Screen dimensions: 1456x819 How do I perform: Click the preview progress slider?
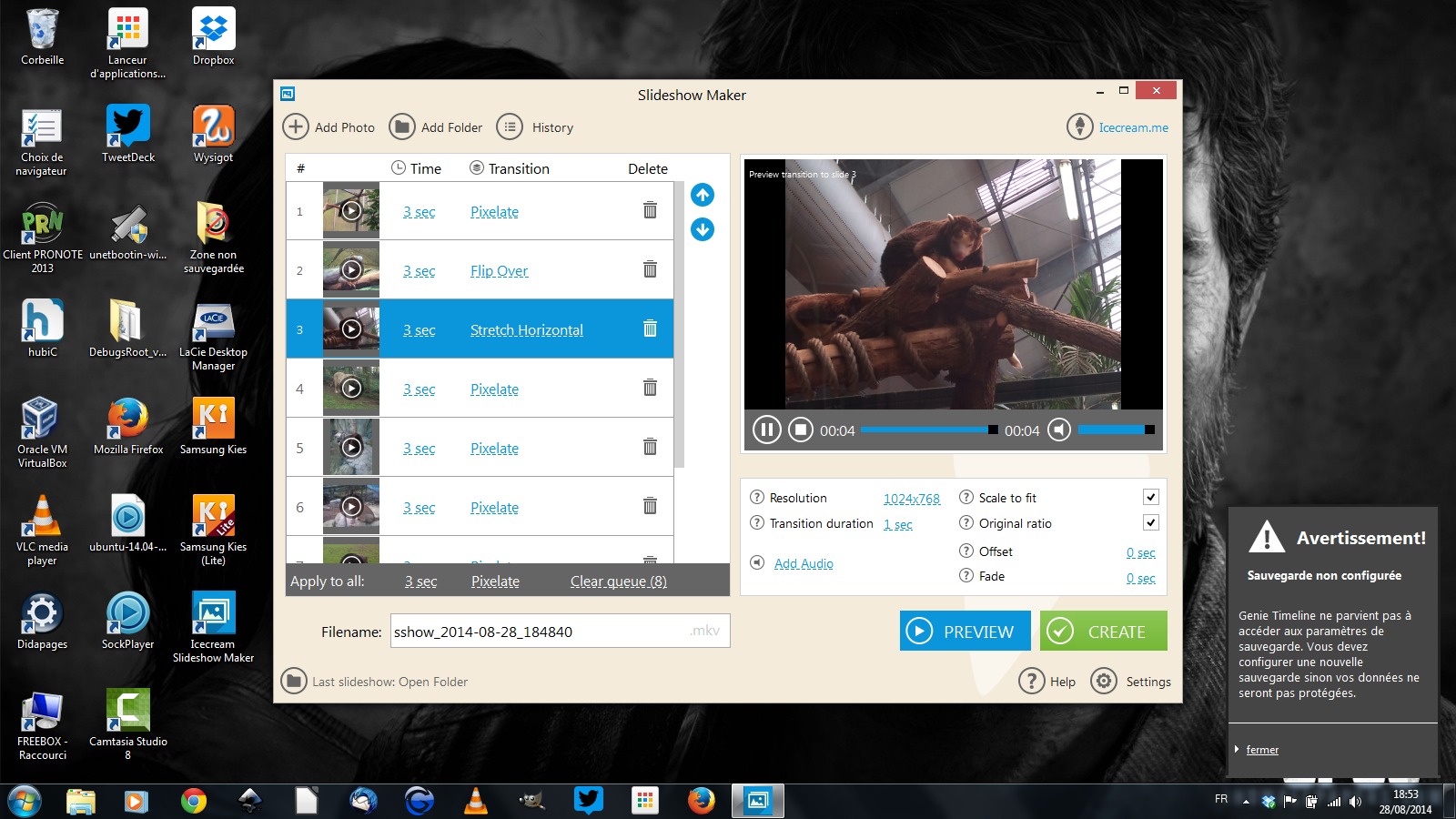point(929,430)
